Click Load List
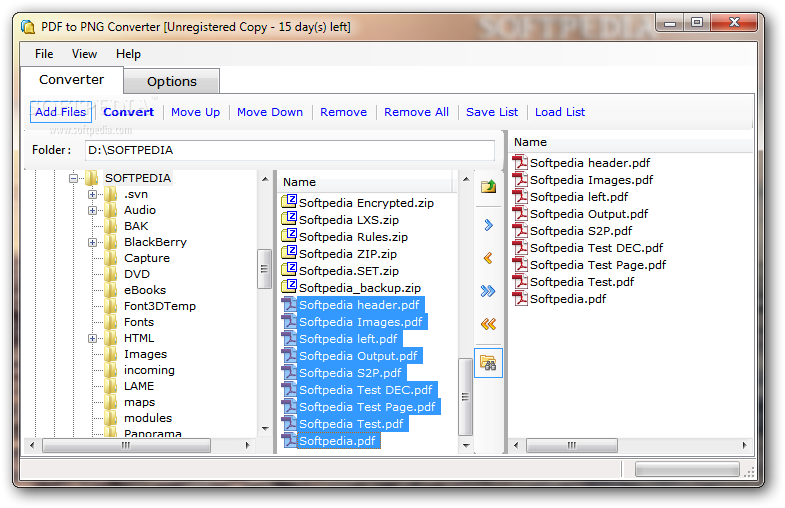This screenshot has width=785, height=508. tap(560, 112)
